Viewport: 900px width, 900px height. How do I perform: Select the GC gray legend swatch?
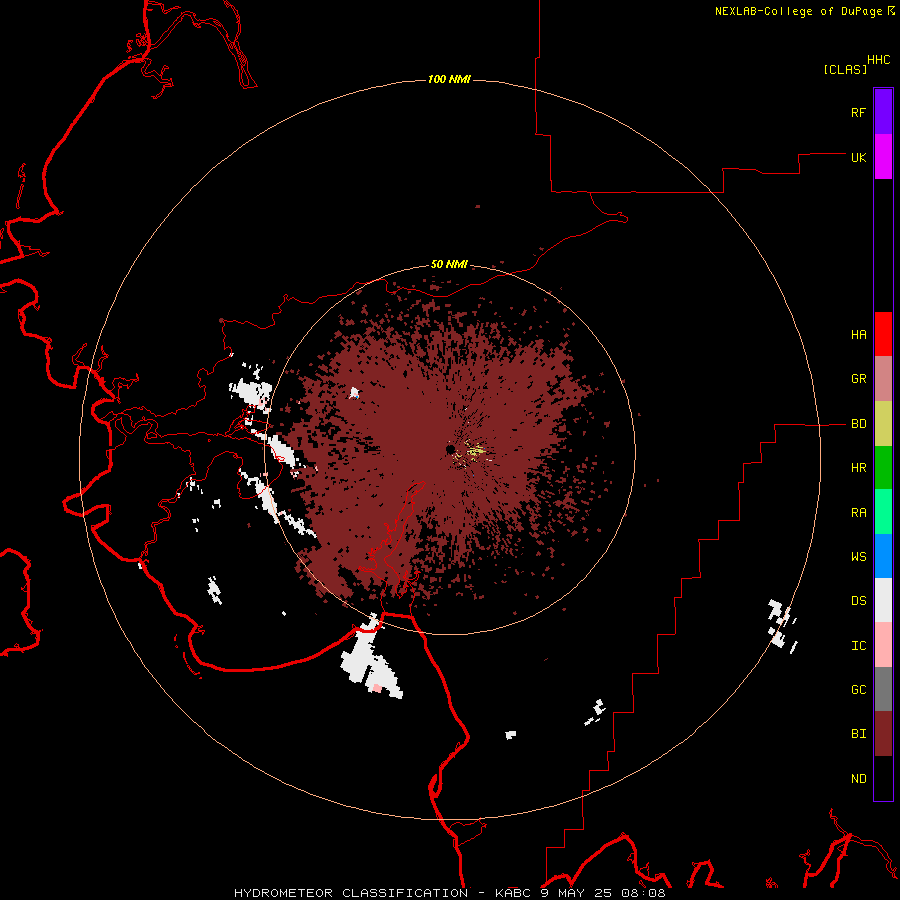[883, 689]
